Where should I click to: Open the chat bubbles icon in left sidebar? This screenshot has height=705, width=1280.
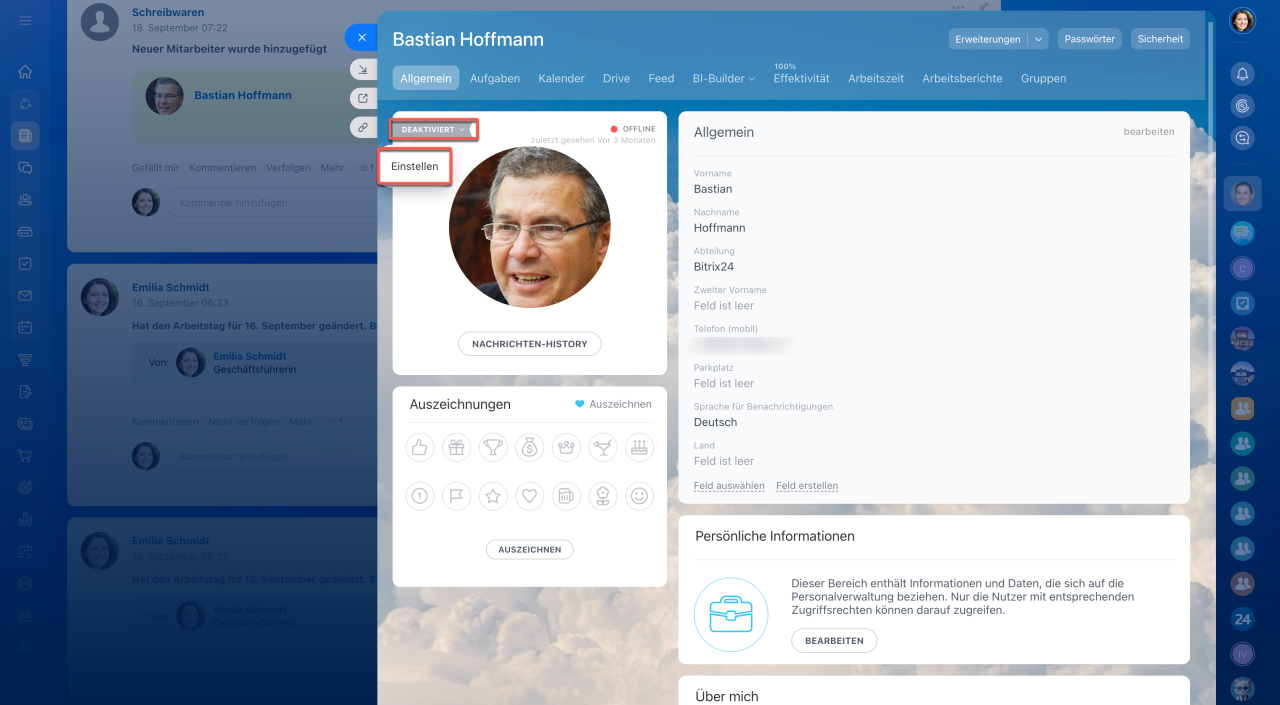click(x=25, y=168)
